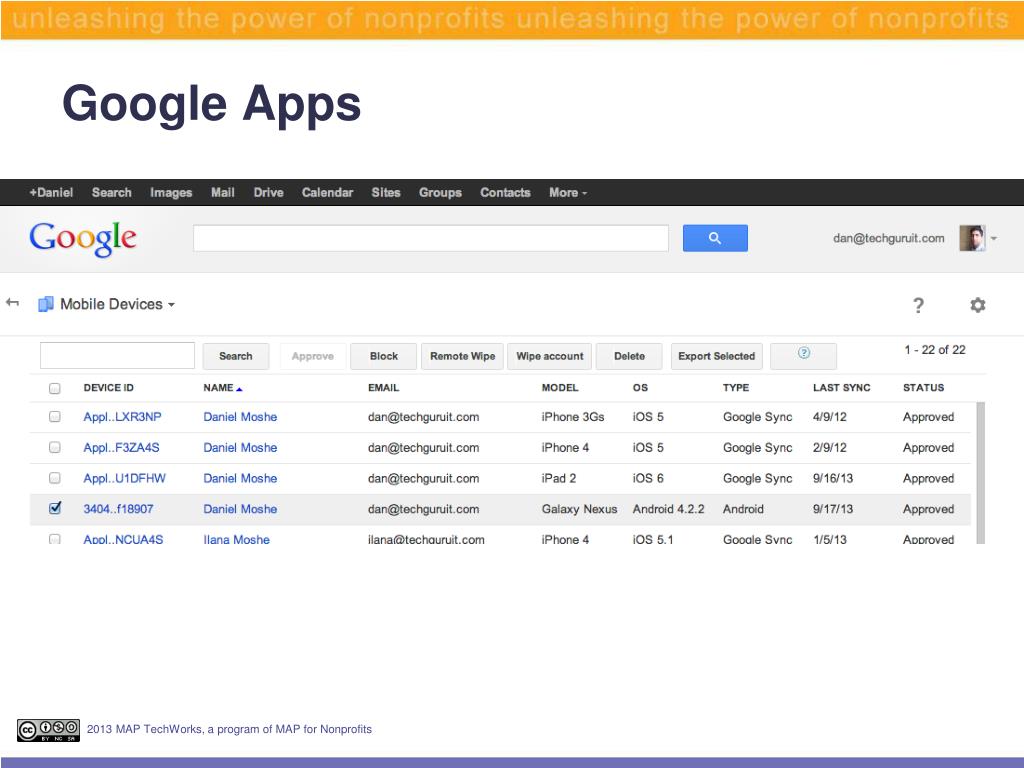
Task: Open device ID Appl..LXR3NP link
Action: (x=122, y=417)
